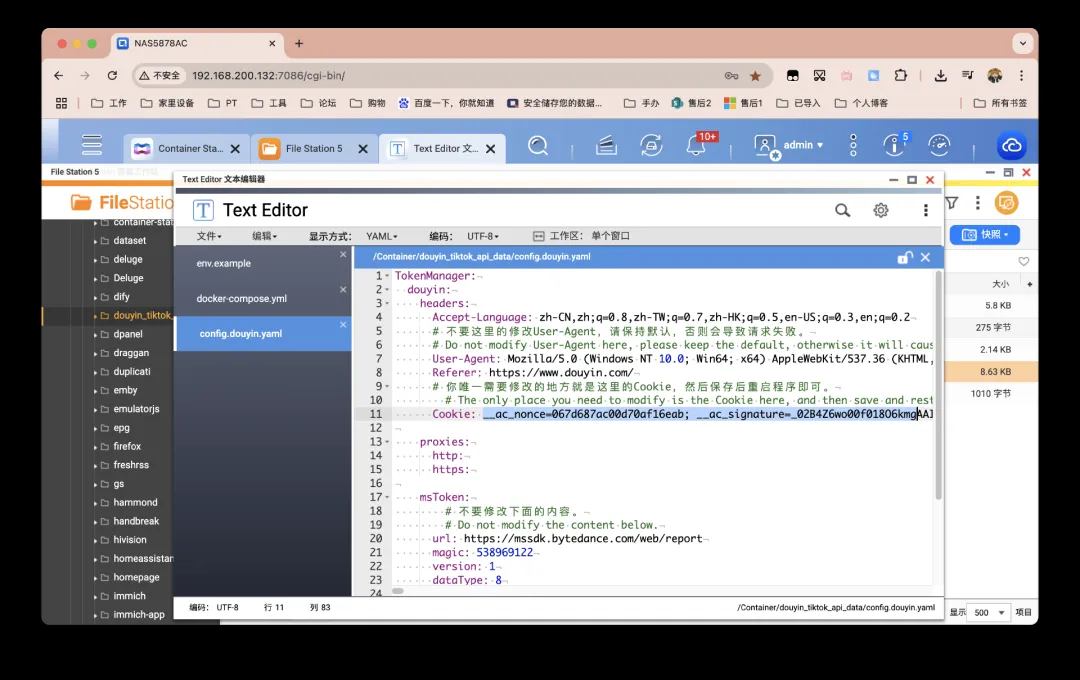The image size is (1080, 680).
Task: Select the env.example file in sidebar
Action: point(224,263)
